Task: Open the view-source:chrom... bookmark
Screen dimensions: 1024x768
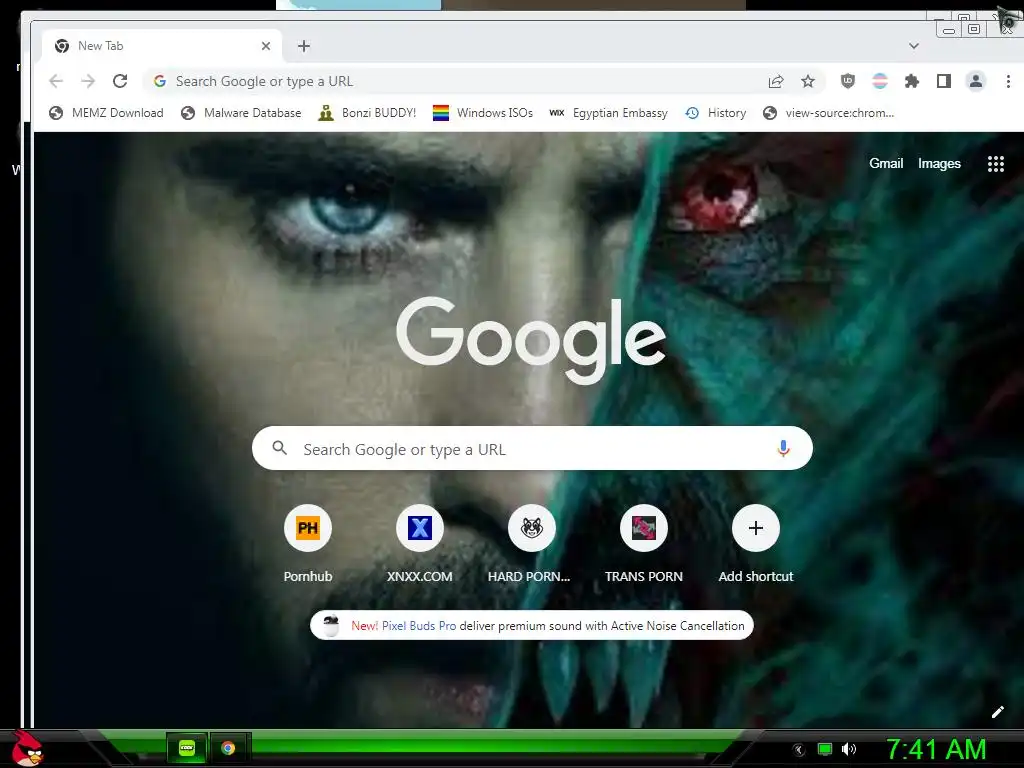Action: (828, 113)
